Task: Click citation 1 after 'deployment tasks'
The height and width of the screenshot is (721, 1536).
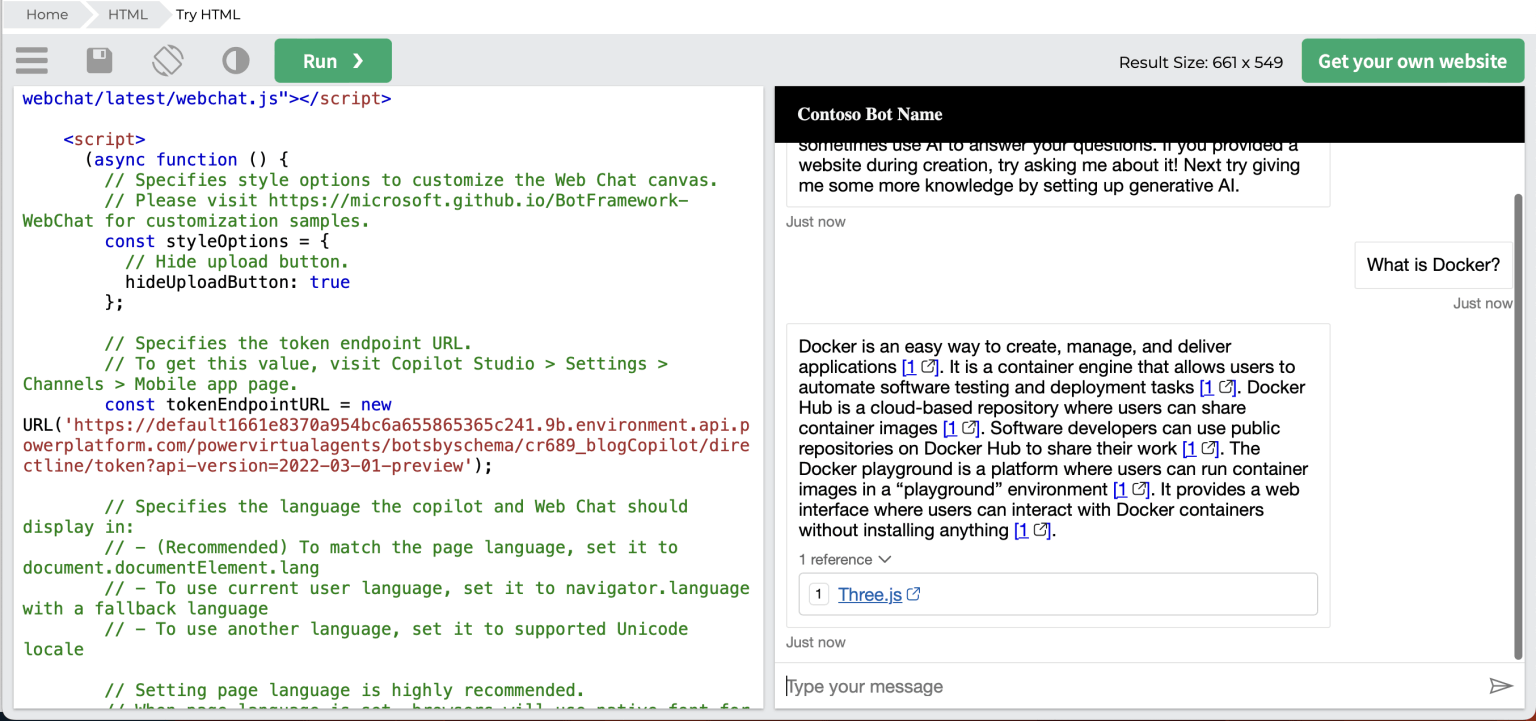Action: 1207,387
